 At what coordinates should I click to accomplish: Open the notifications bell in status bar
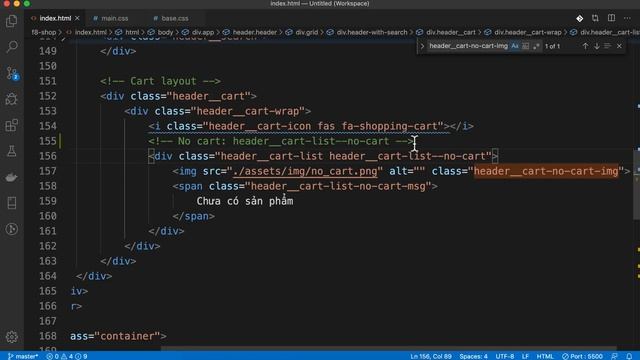click(x=629, y=356)
